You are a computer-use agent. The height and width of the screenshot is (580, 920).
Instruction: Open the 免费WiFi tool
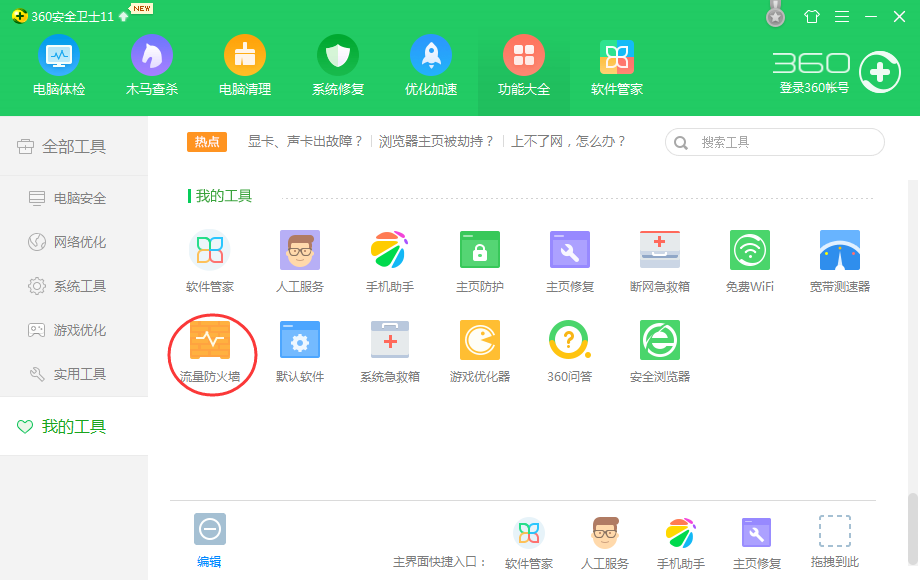[x=751, y=259]
